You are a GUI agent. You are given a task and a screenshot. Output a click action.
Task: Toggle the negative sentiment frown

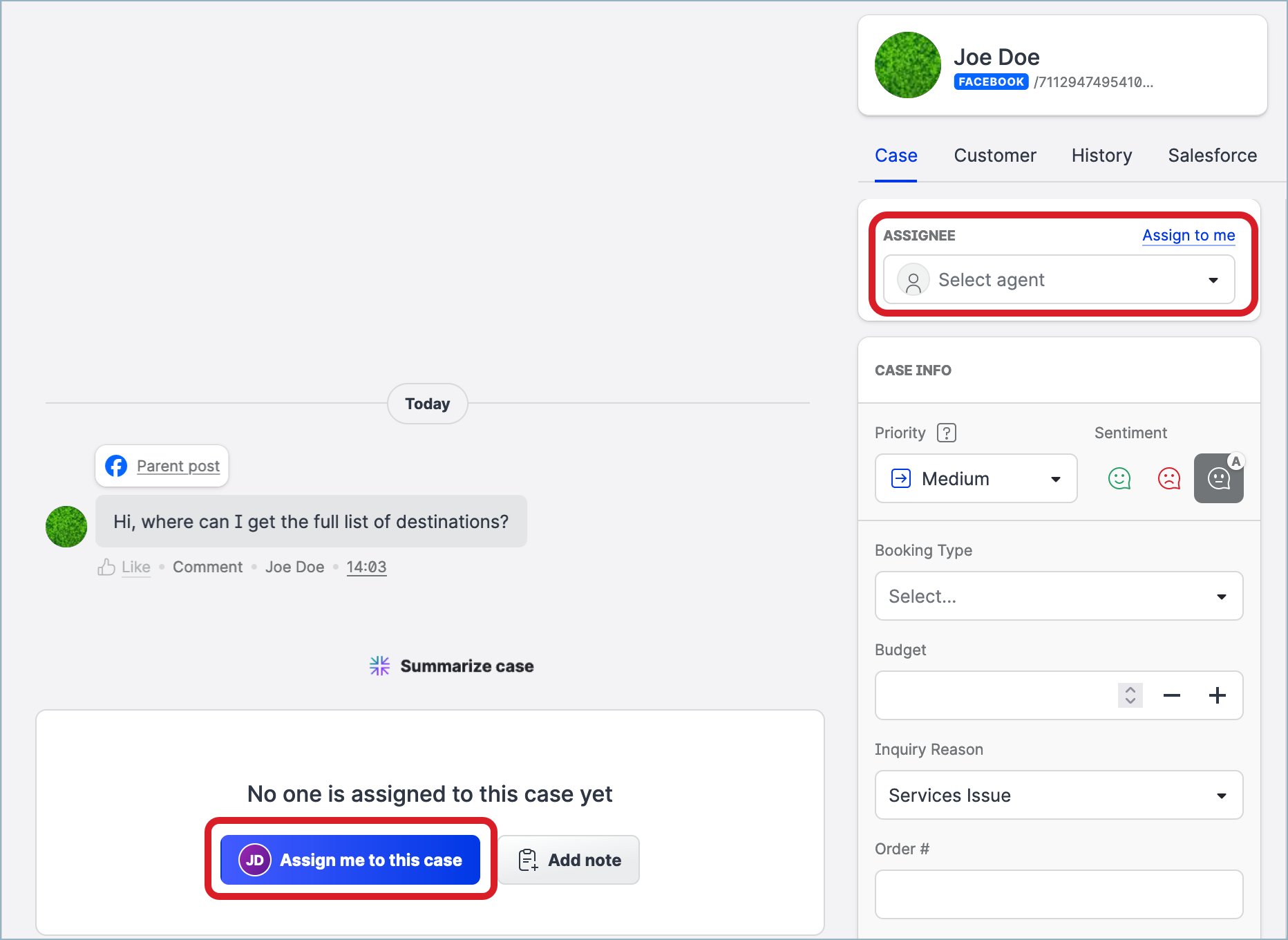tap(1168, 478)
